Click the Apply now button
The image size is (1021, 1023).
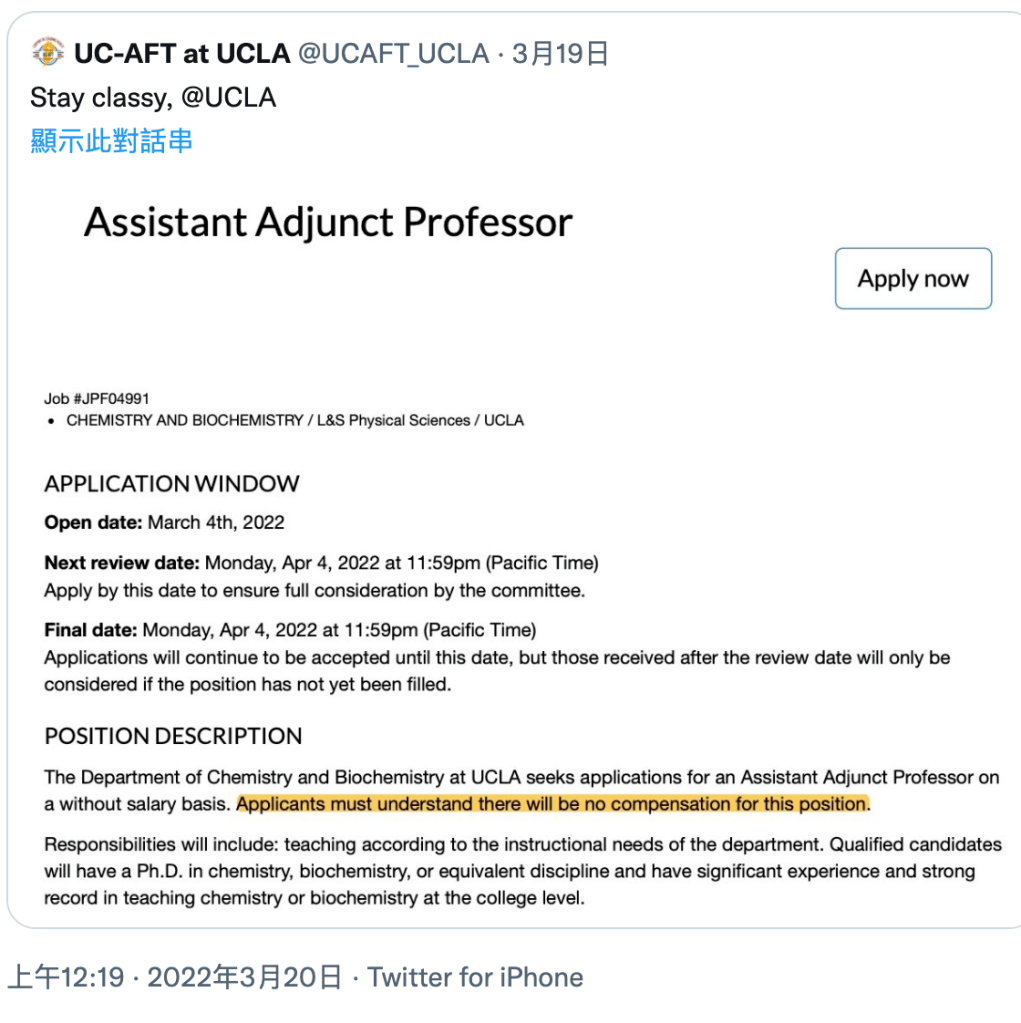point(913,279)
